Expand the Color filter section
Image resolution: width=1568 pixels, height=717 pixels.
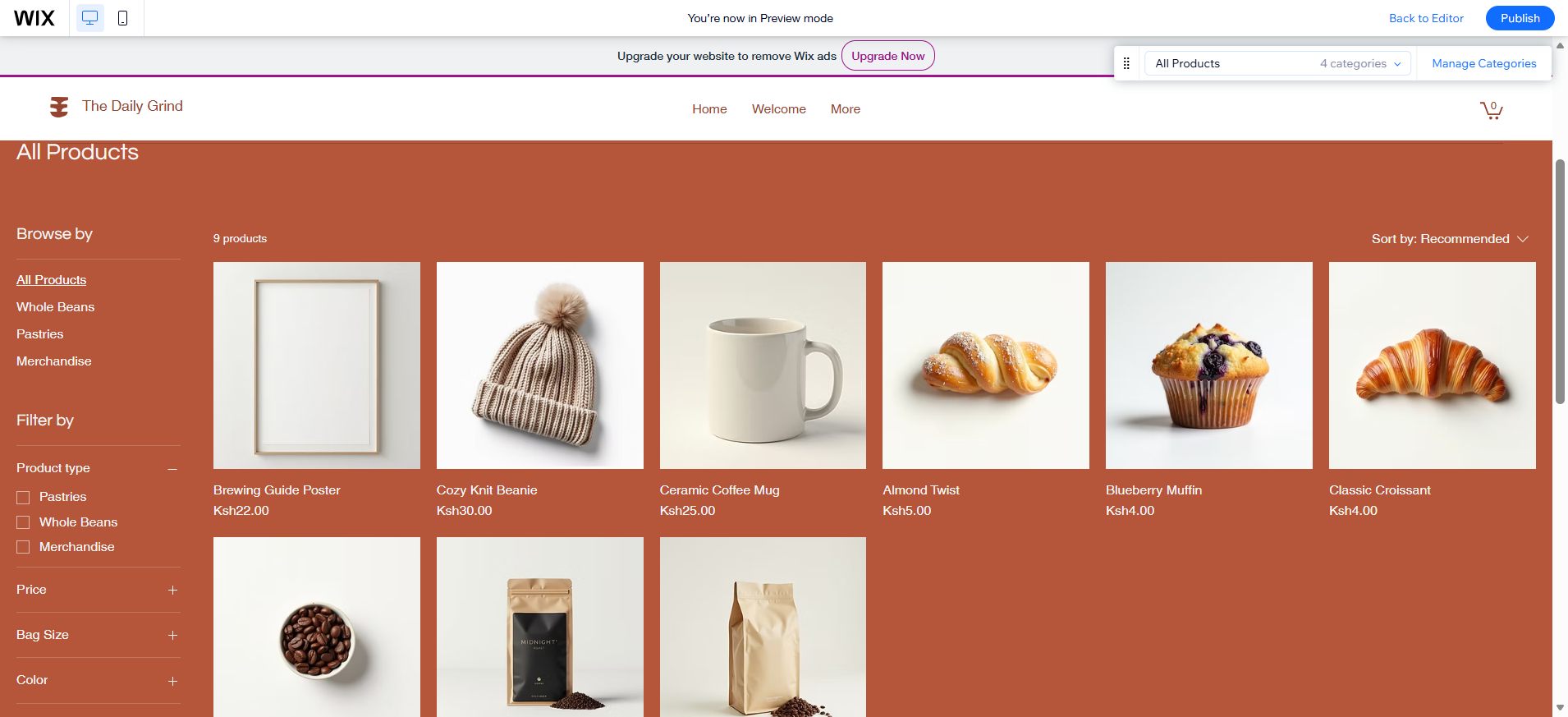click(172, 681)
